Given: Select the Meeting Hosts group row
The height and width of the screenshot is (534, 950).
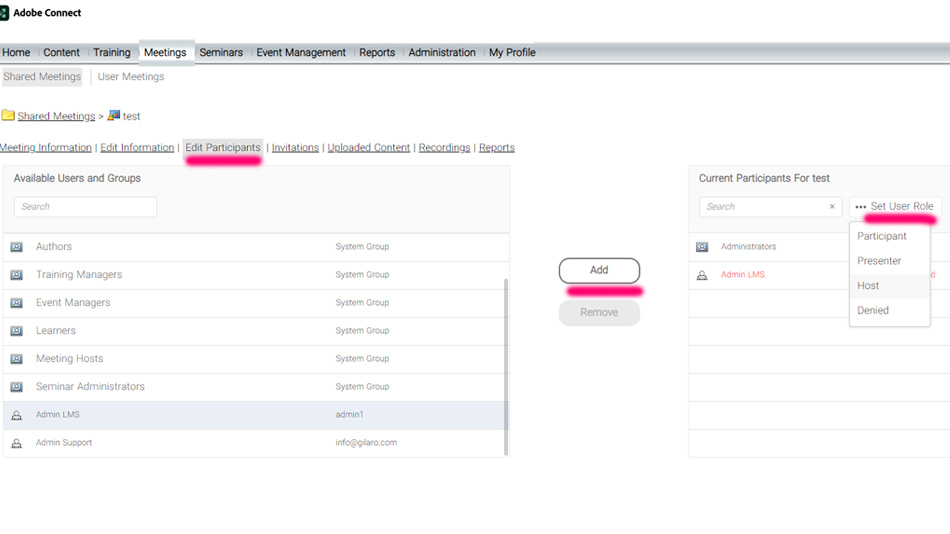Looking at the screenshot, I should (253, 359).
